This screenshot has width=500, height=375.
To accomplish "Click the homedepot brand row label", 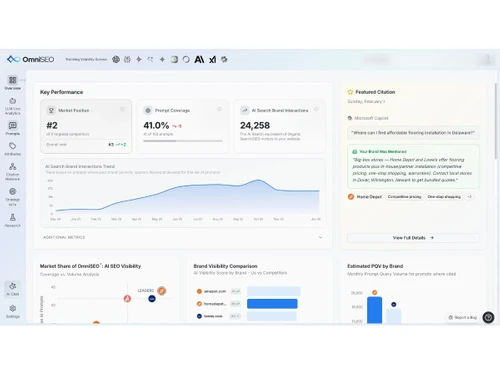I will pos(215,304).
